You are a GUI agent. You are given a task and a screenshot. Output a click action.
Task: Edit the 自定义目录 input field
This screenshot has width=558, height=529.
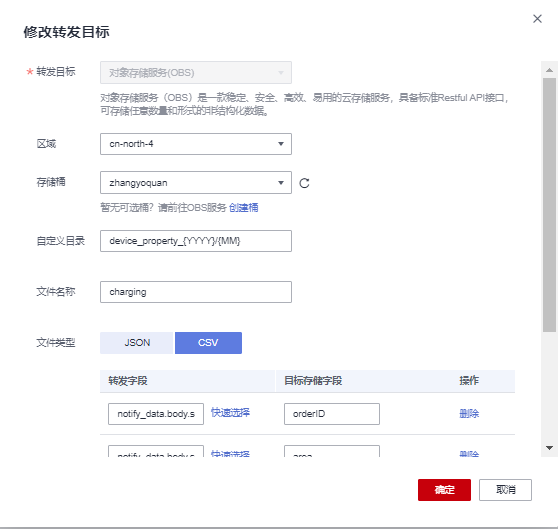(196, 241)
